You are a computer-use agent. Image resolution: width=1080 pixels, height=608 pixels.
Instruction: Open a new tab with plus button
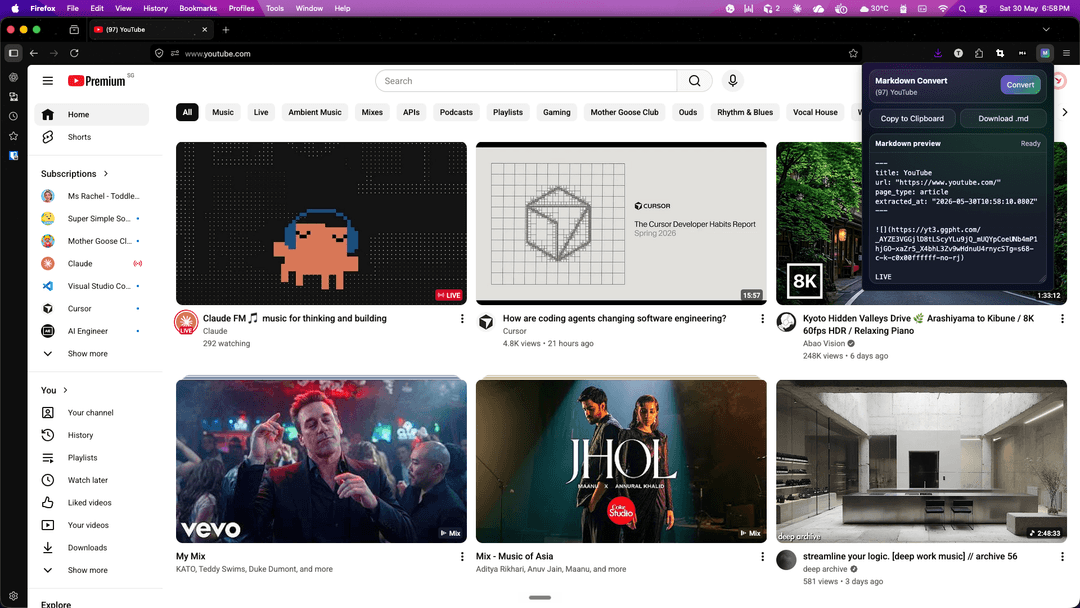click(x=225, y=30)
